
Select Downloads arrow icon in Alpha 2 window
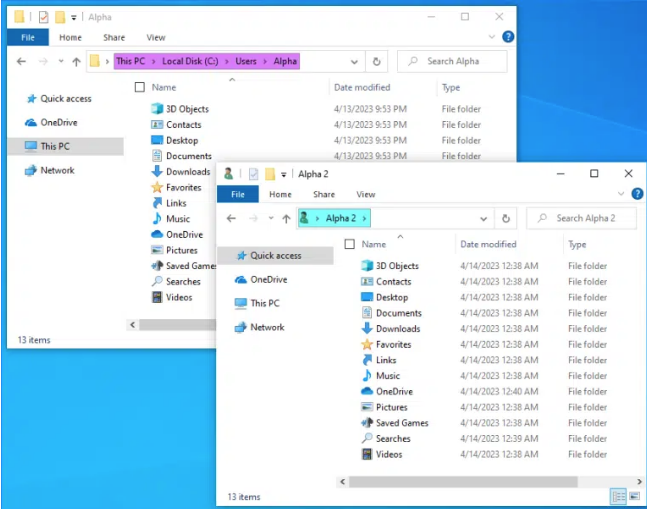(x=367, y=328)
